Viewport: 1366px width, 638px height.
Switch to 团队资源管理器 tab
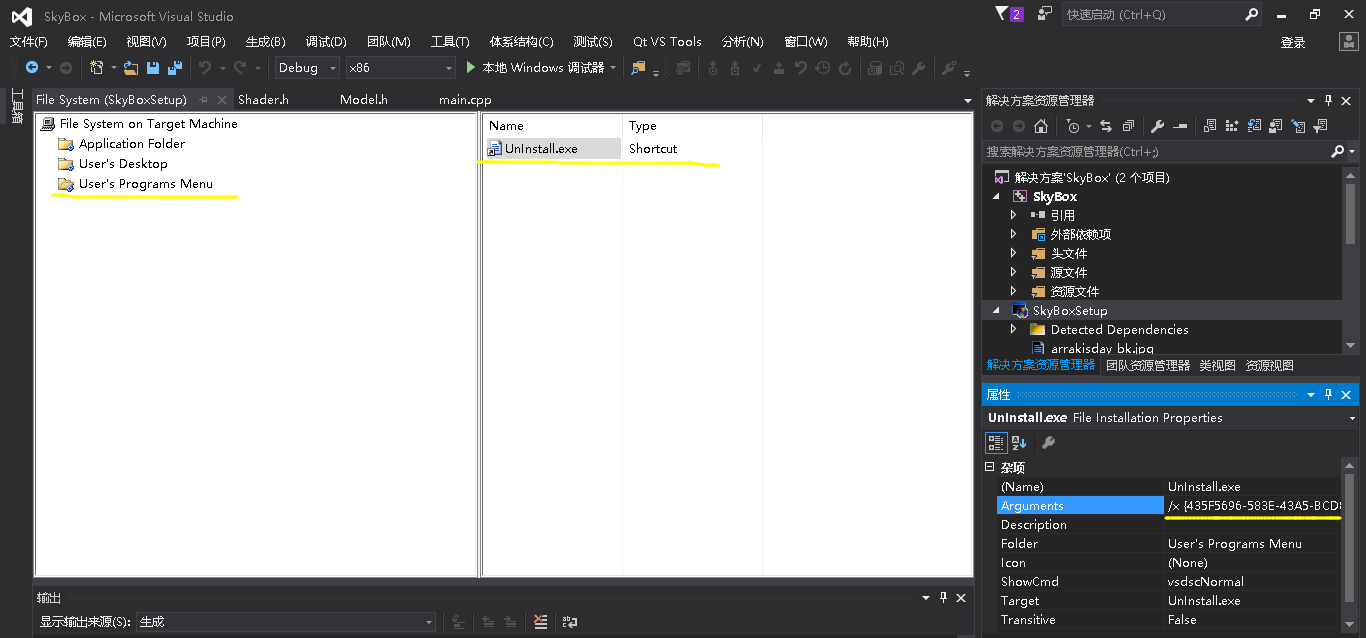pyautogui.click(x=1148, y=366)
